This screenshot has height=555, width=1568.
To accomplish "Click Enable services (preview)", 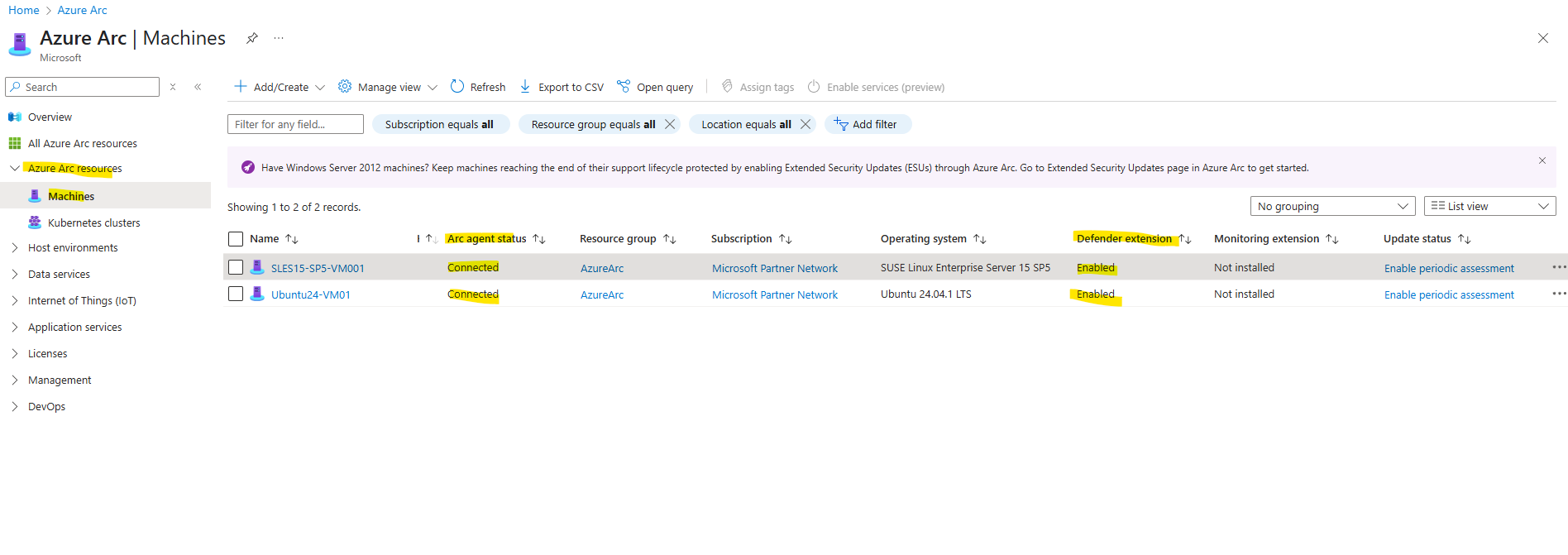I will [x=876, y=87].
